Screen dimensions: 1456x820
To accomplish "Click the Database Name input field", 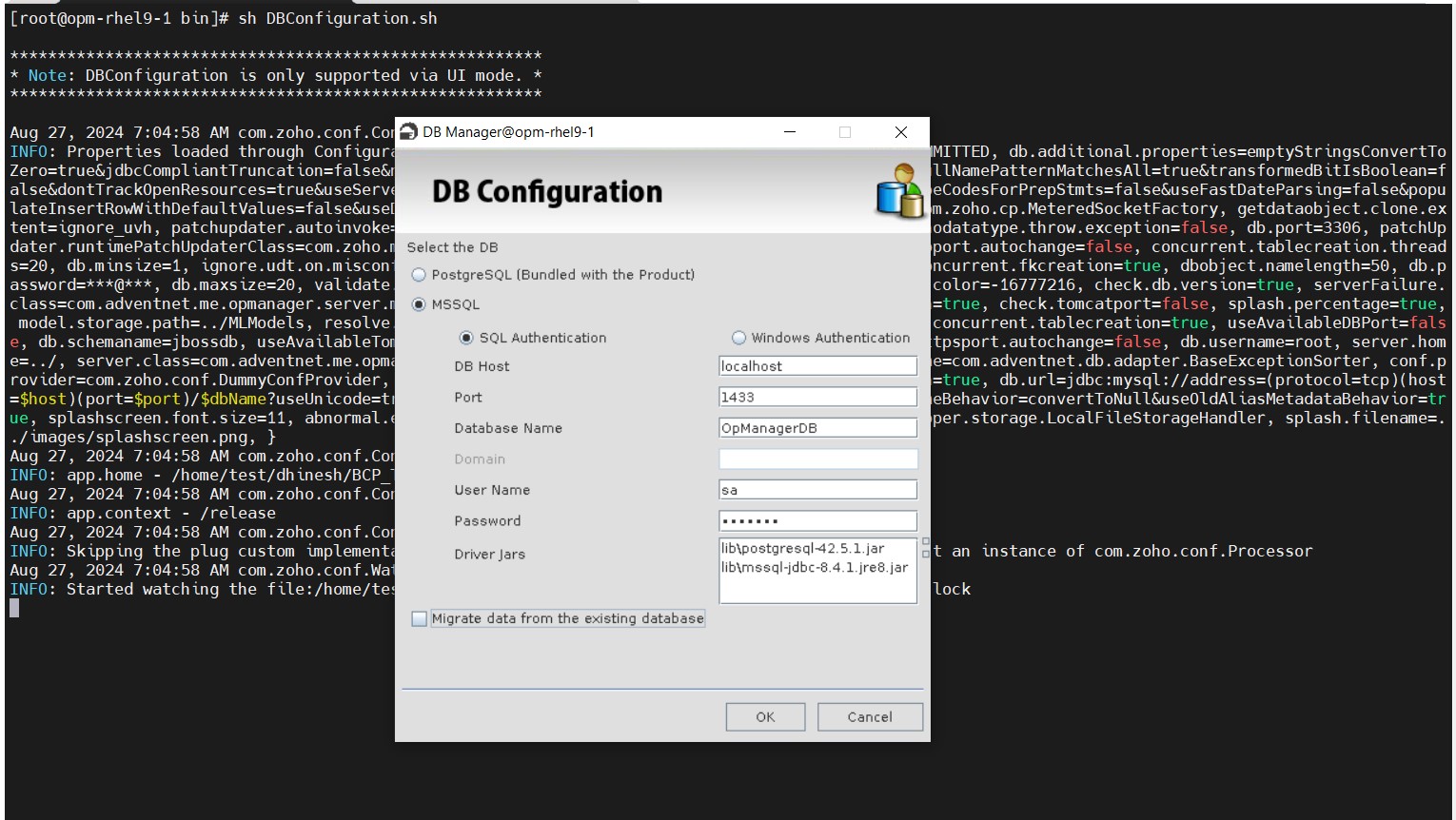I will coord(817,428).
